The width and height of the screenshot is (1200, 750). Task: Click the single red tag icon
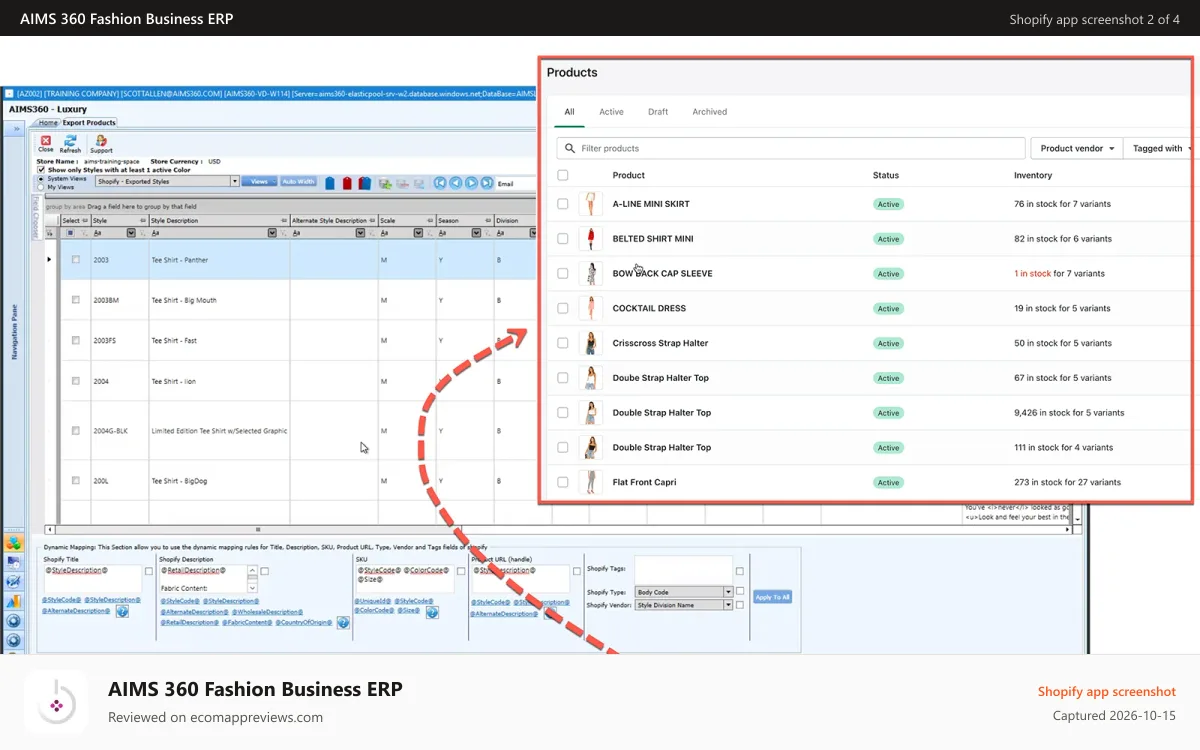346,183
